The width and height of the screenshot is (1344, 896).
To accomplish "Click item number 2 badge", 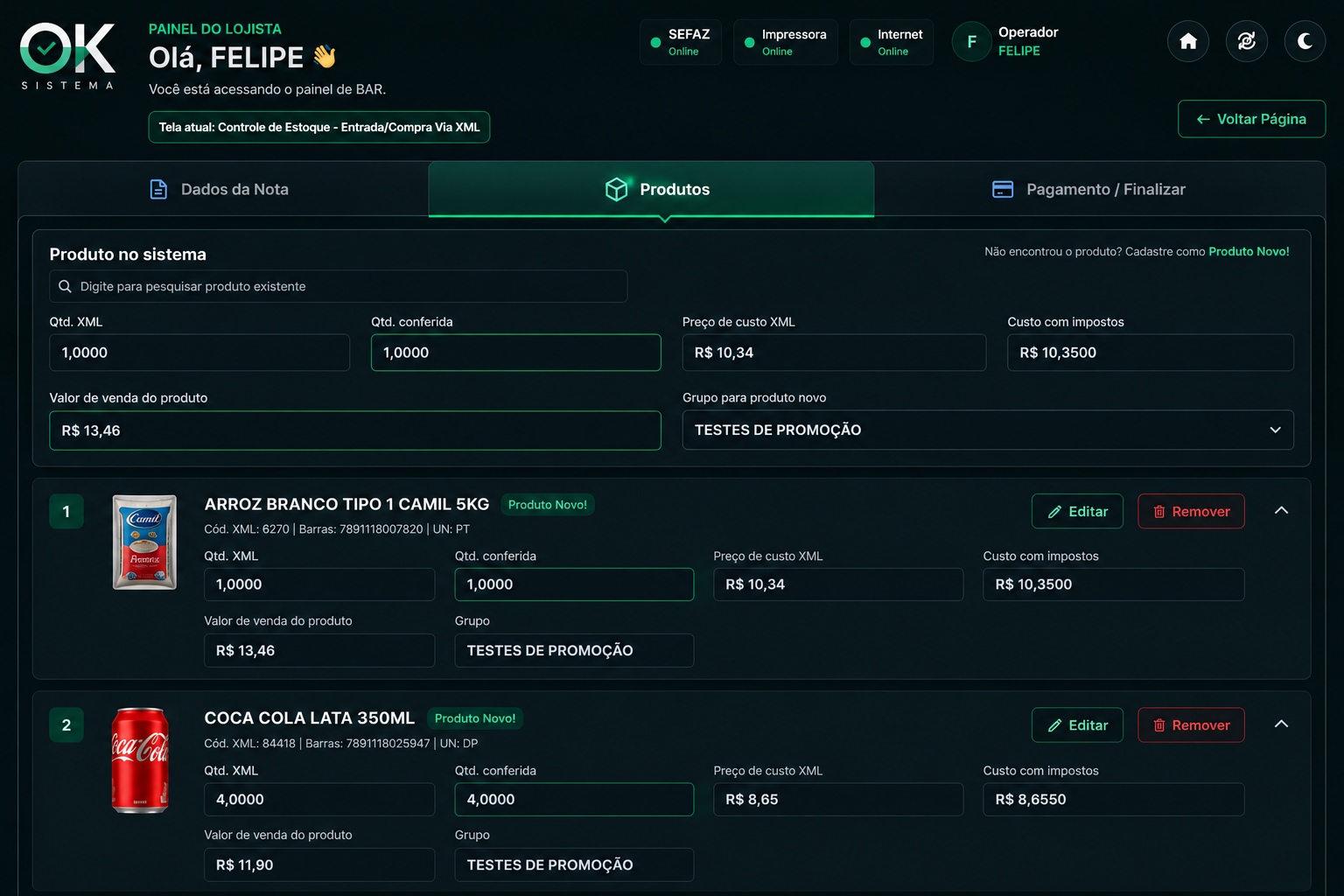I will tap(66, 725).
